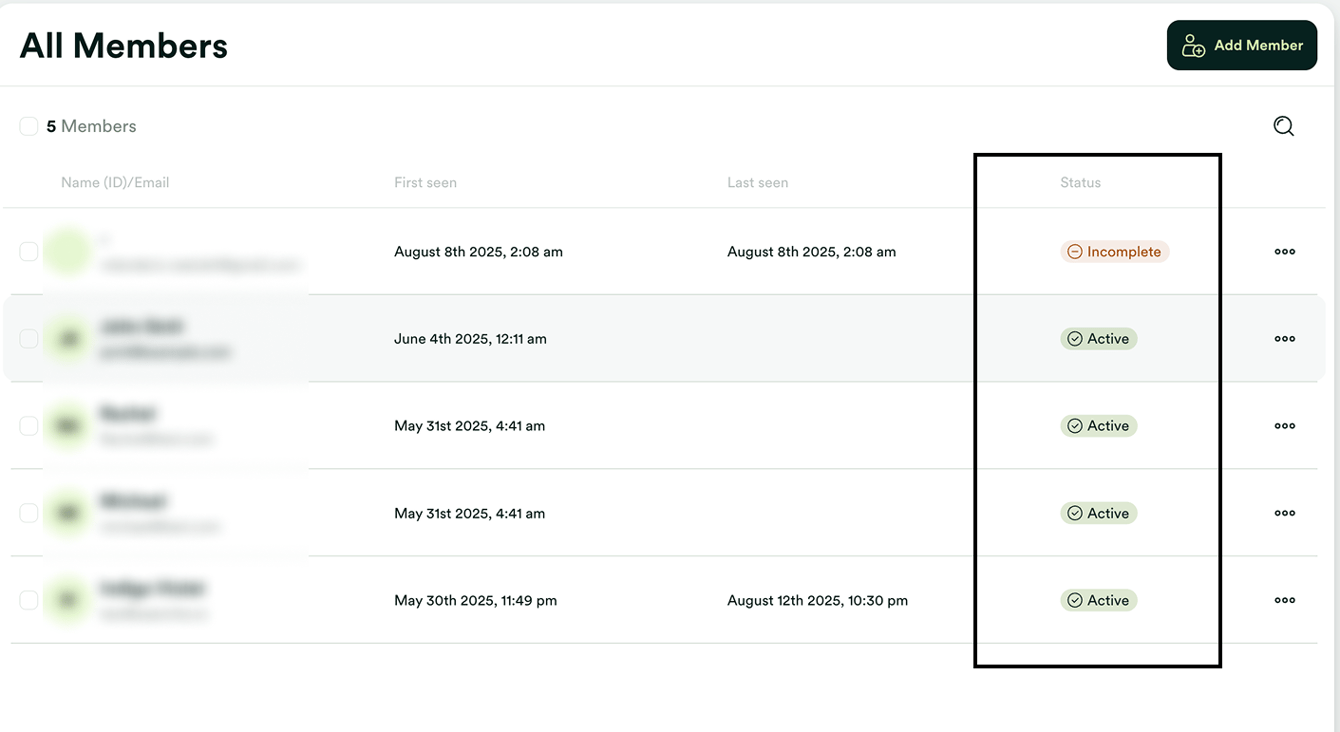Open options for the Incomplete member row

point(1285,252)
